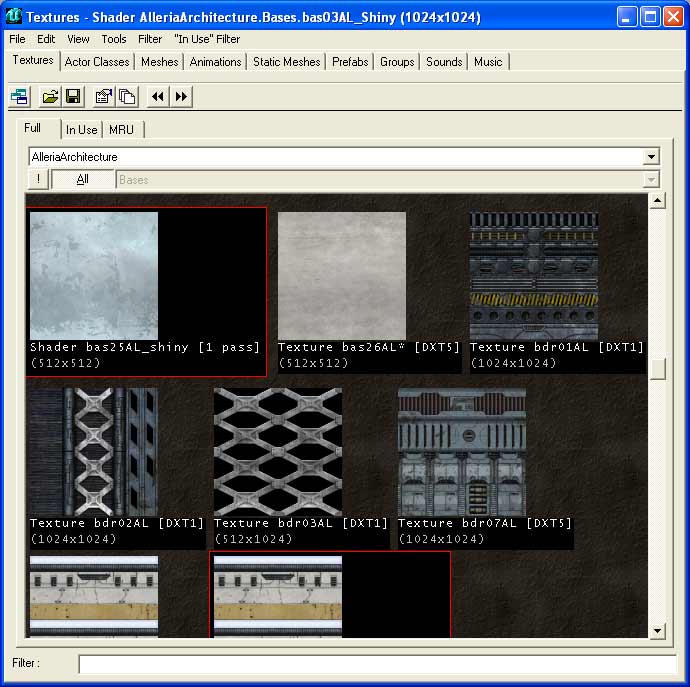Screen dimensions: 690x687
Task: Click the "(512x1024)" size text under bdr03AL
Action: tap(253, 539)
